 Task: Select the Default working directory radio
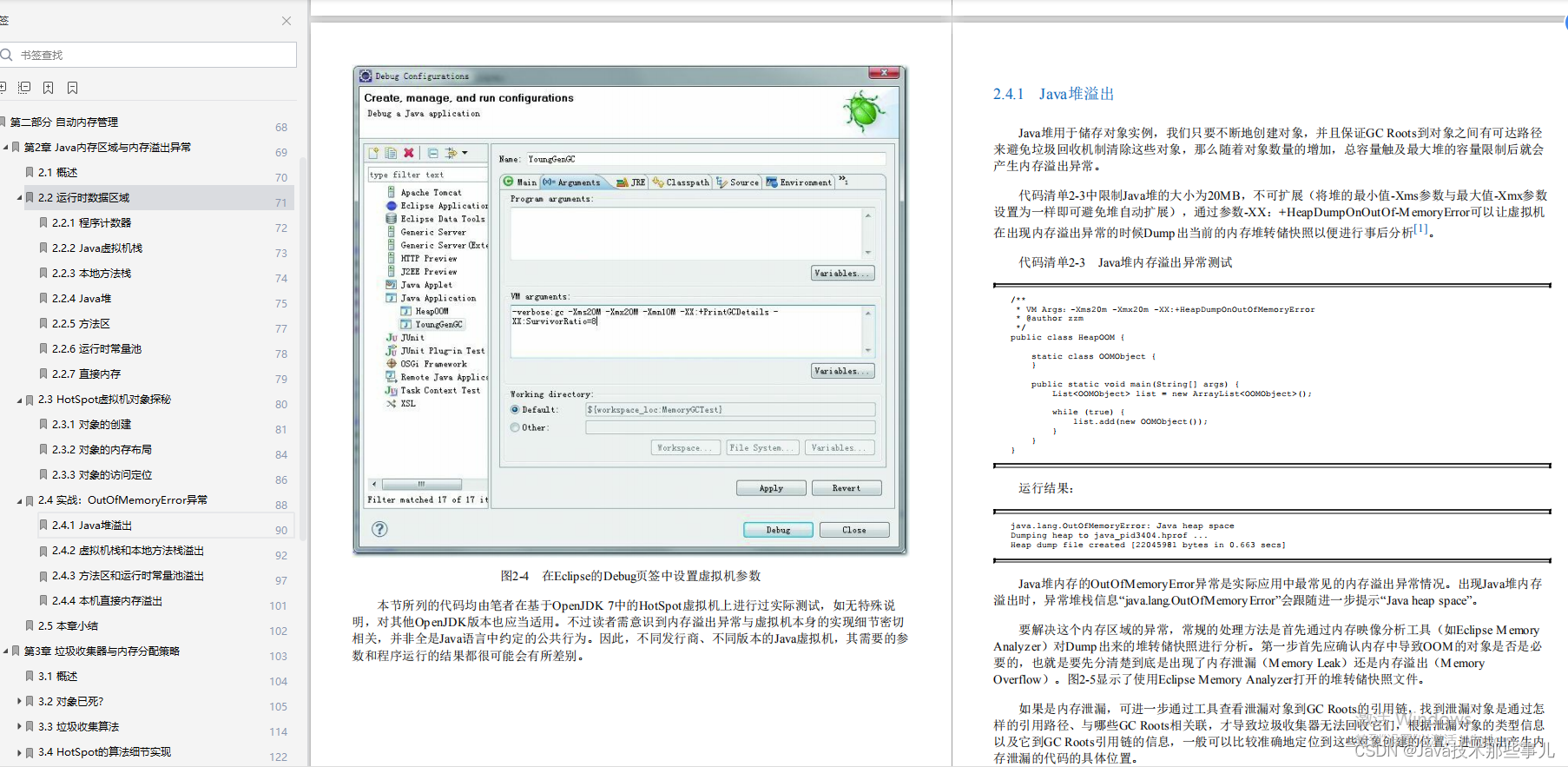(515, 409)
